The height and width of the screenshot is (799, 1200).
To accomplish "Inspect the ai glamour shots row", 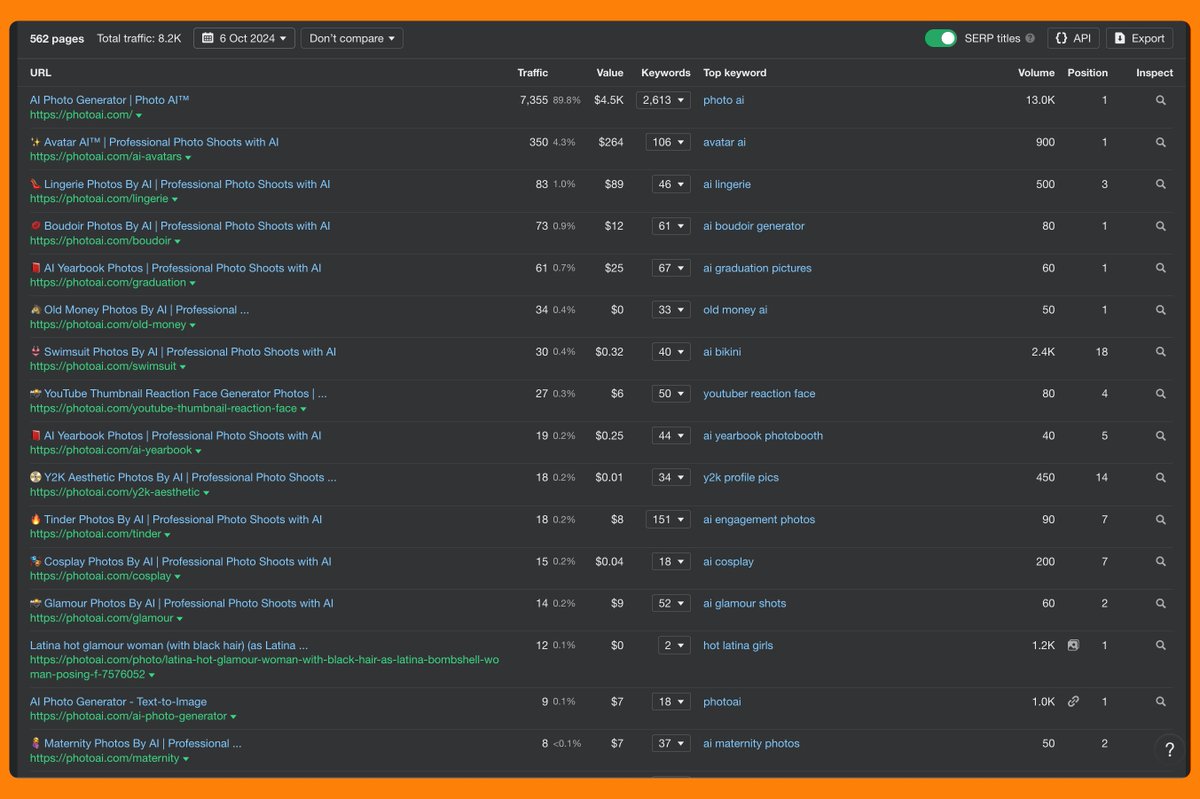I will point(1160,604).
